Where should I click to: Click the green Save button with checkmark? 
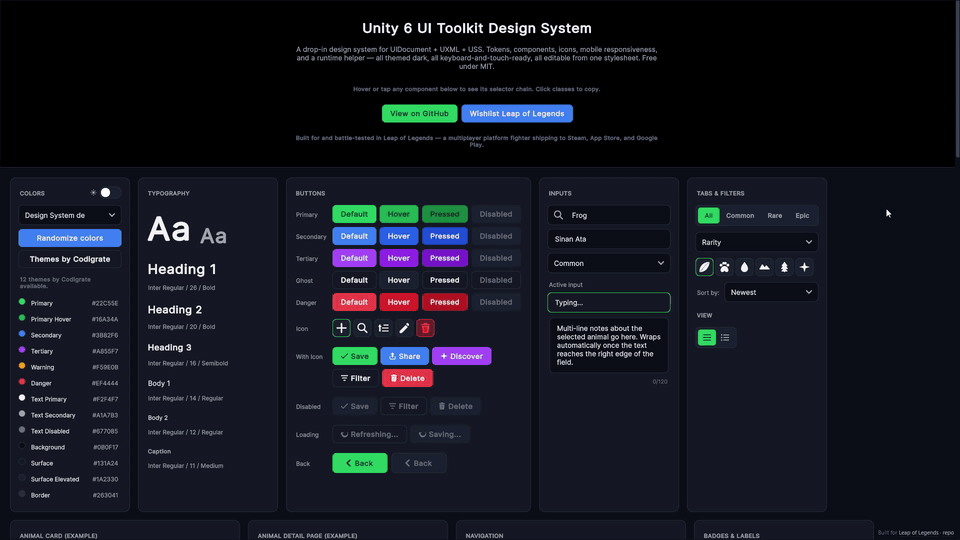click(x=354, y=356)
